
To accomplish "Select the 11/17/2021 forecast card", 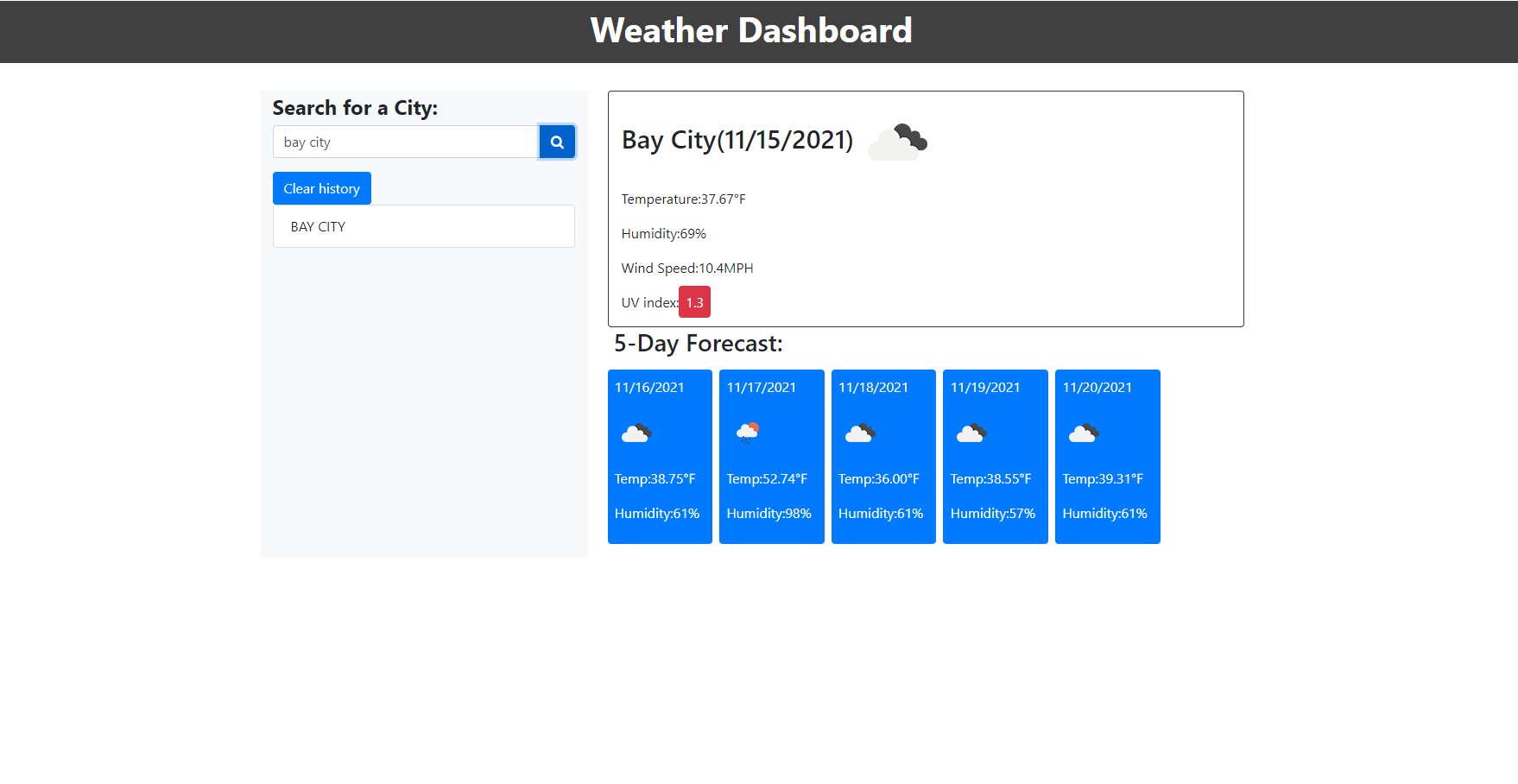I will [771, 457].
